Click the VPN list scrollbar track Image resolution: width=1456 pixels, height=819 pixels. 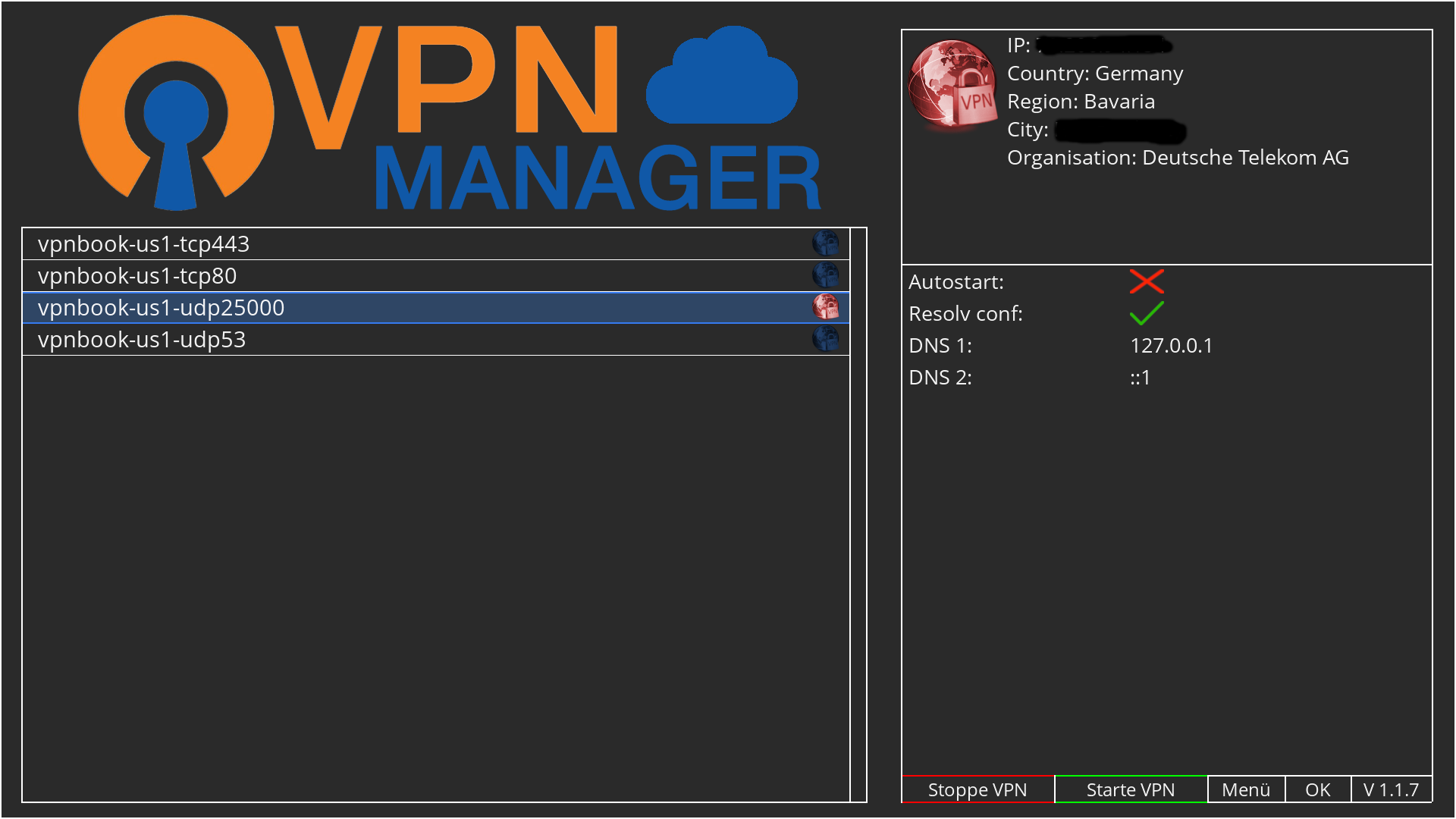[858, 516]
